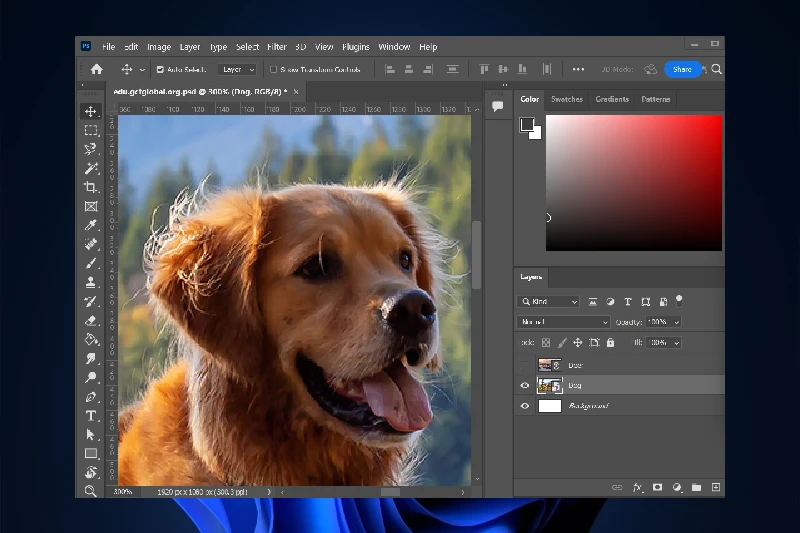The height and width of the screenshot is (533, 800).
Task: Uncheck the Auto-Select checkbox
Action: coord(160,70)
